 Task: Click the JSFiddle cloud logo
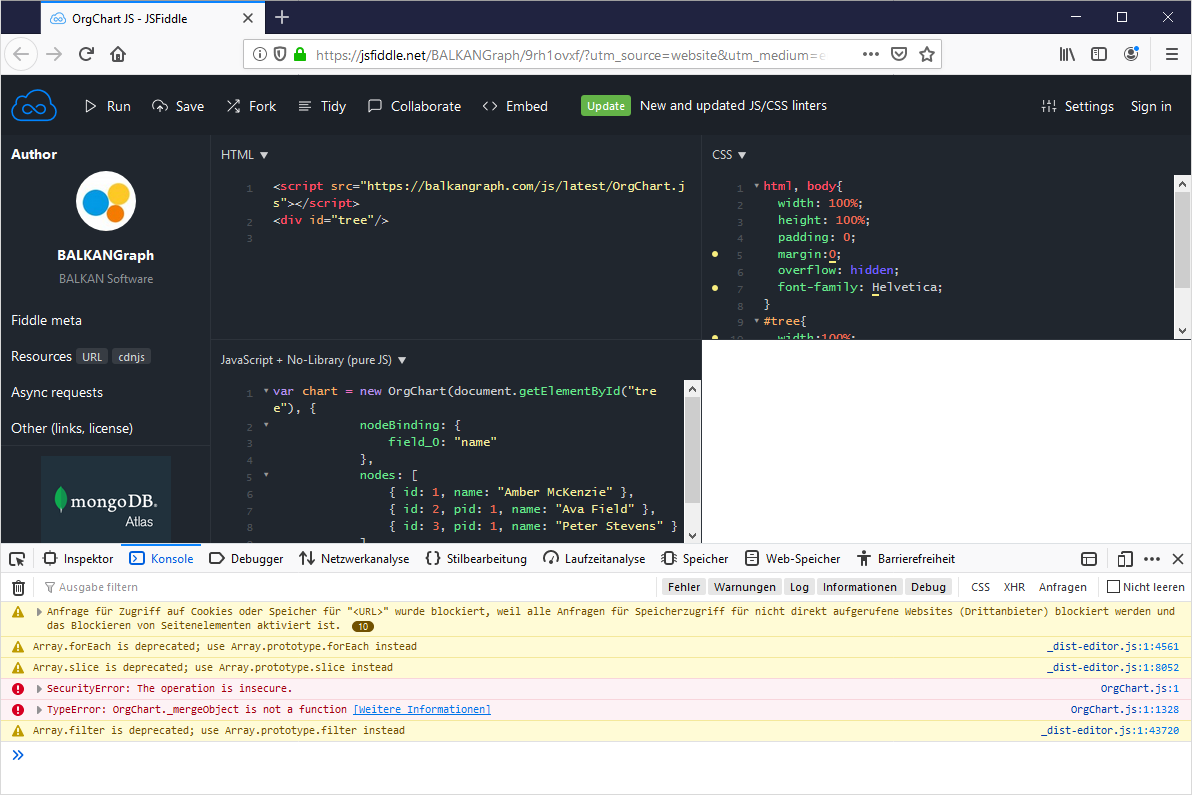pyautogui.click(x=33, y=105)
